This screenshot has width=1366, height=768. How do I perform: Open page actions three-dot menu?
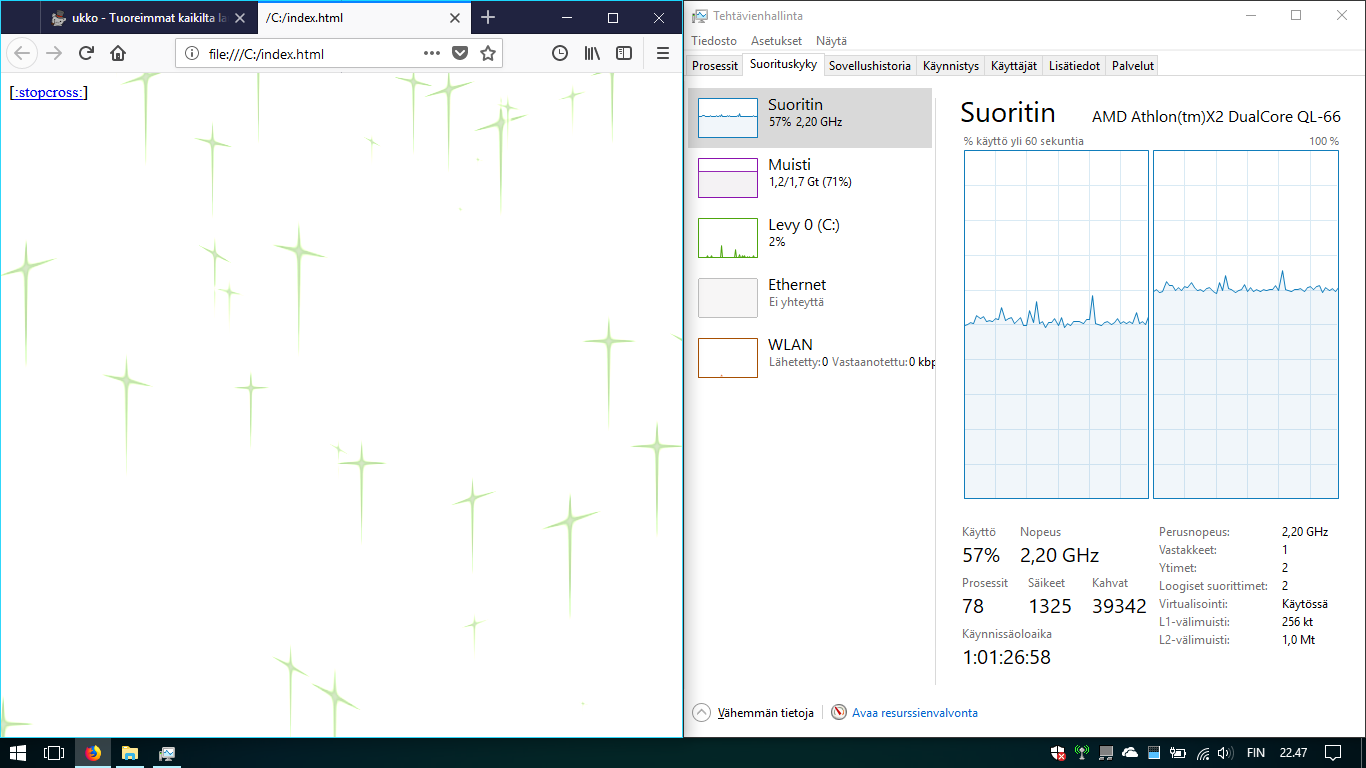pyautogui.click(x=432, y=54)
